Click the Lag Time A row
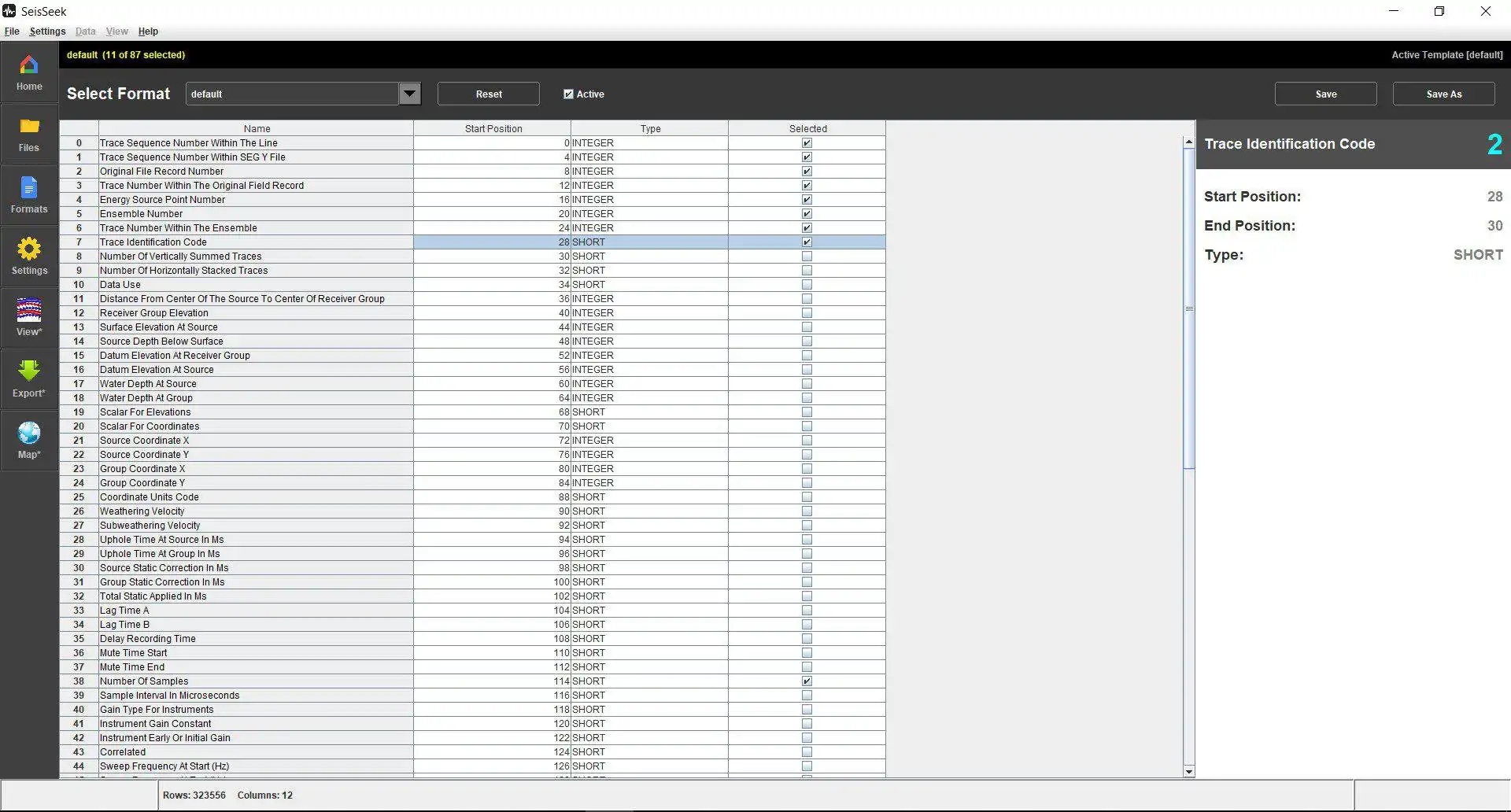 [473, 611]
